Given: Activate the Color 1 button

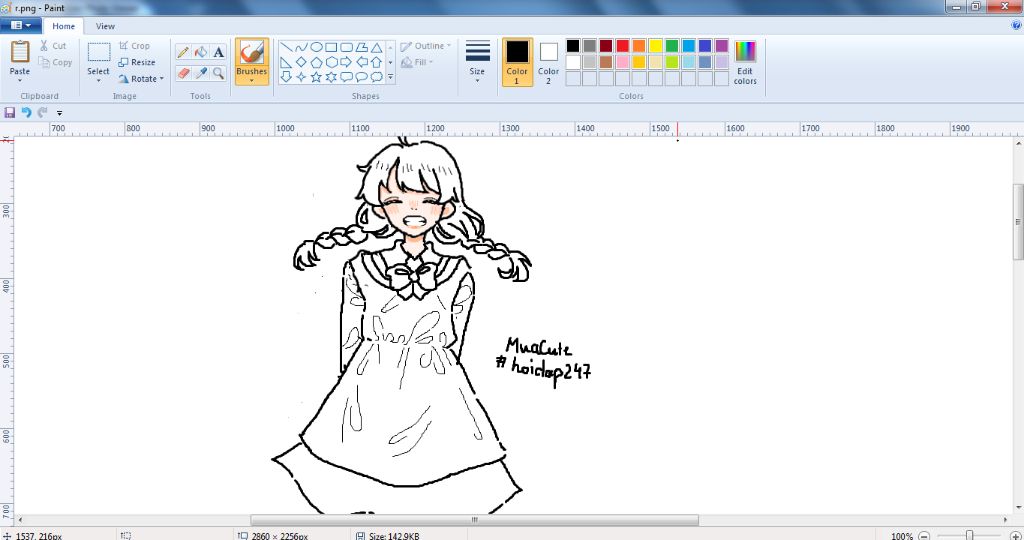Looking at the screenshot, I should (x=517, y=61).
